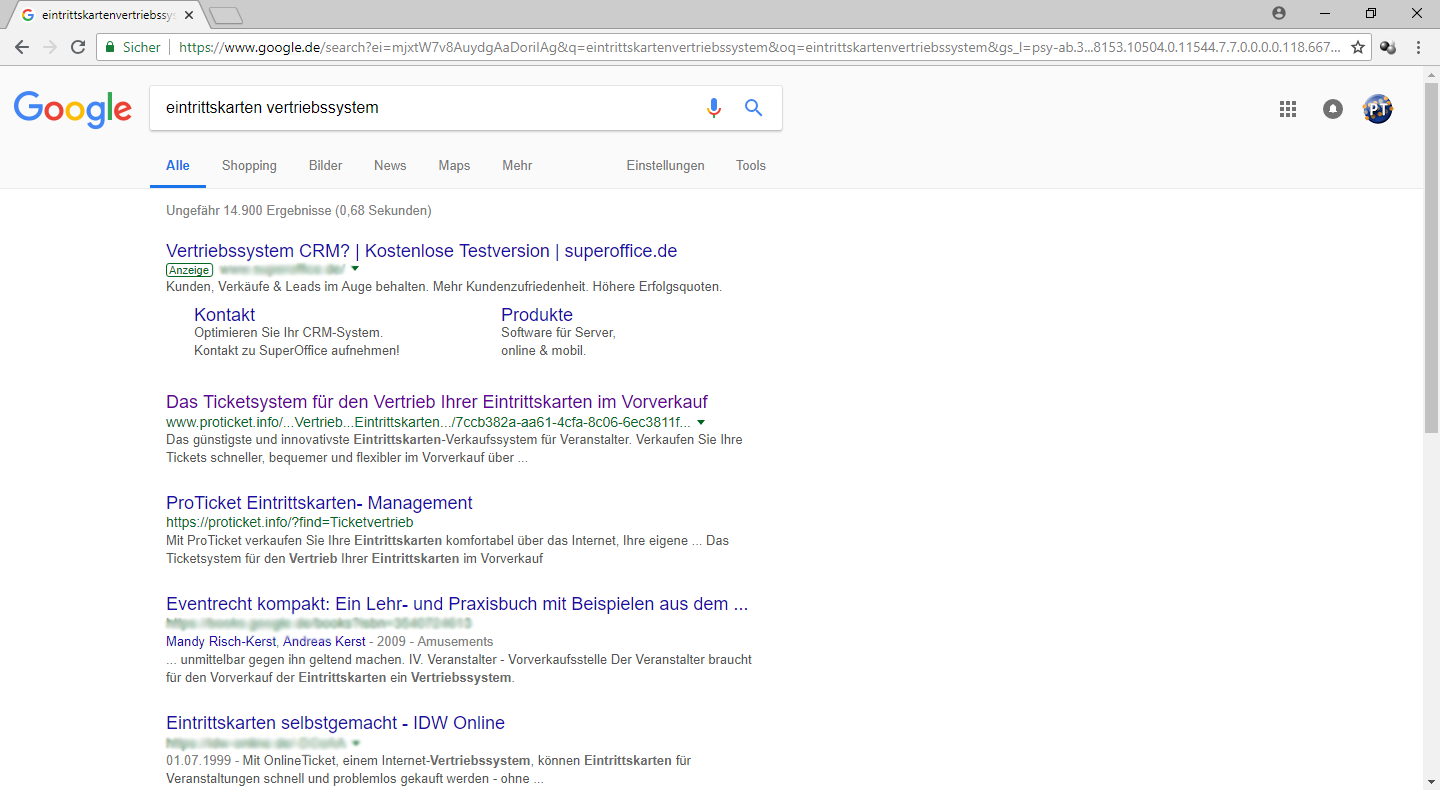Reload the page with the refresh icon

coord(78,47)
